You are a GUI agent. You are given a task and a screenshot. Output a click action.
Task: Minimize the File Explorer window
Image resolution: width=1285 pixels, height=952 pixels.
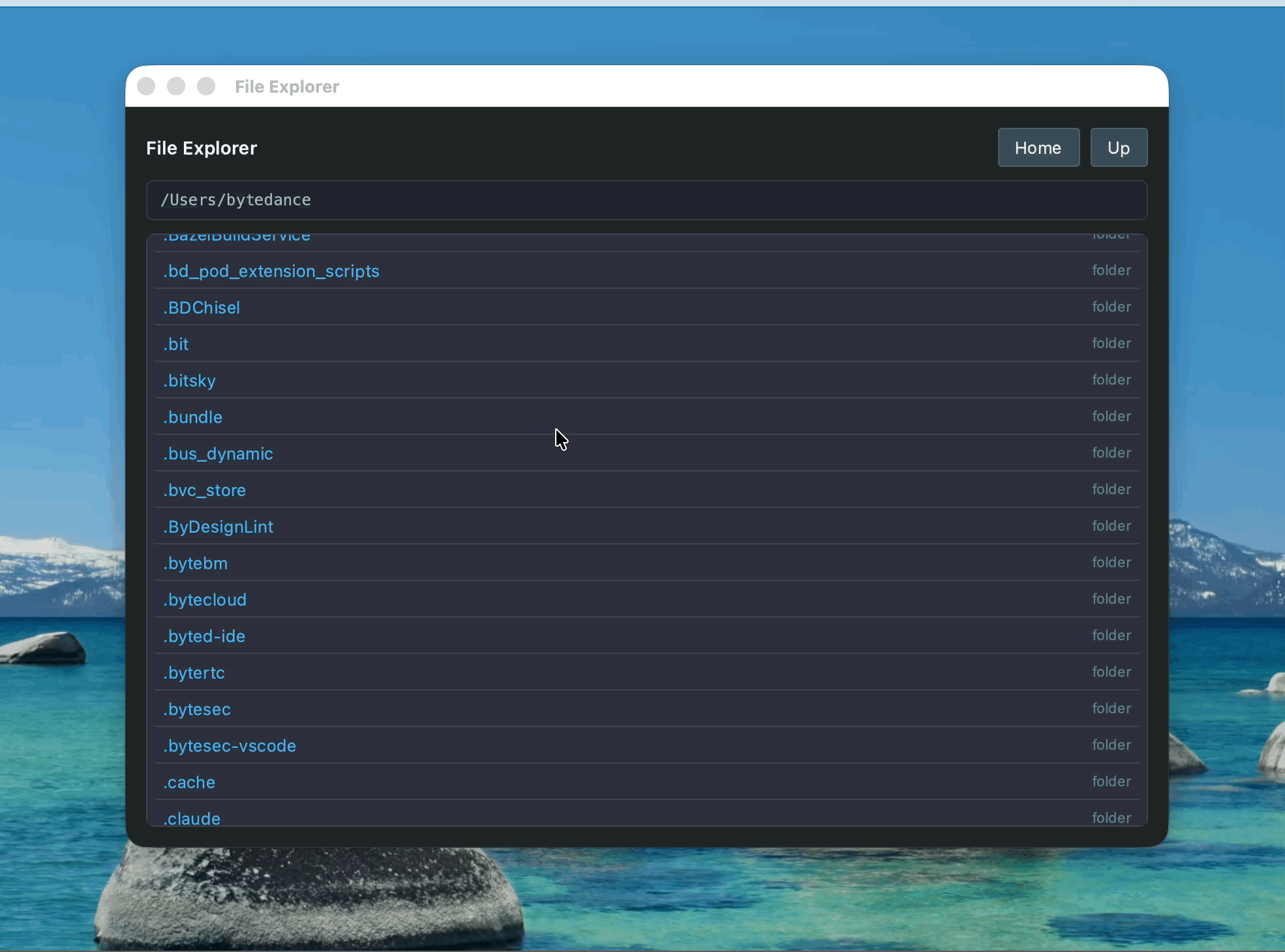pyautogui.click(x=176, y=86)
